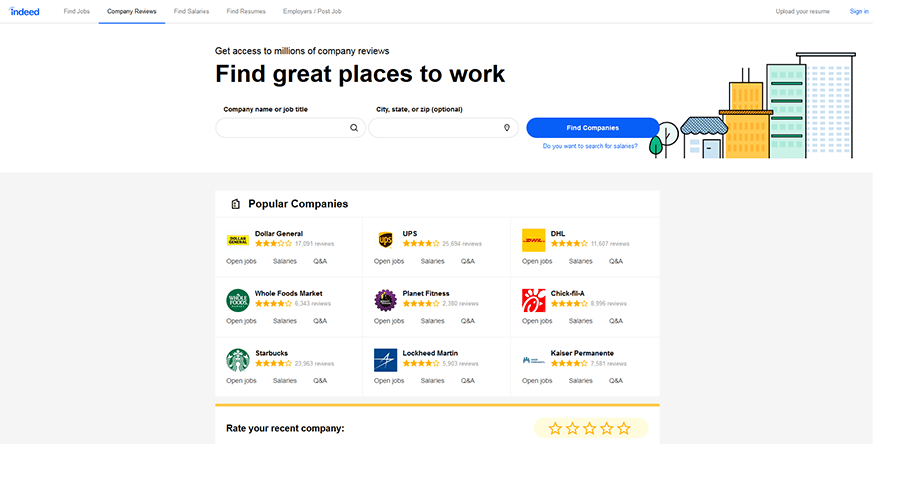Viewport: 900px width, 500px height.
Task: Open the Dollar General company logo
Action: [237, 240]
